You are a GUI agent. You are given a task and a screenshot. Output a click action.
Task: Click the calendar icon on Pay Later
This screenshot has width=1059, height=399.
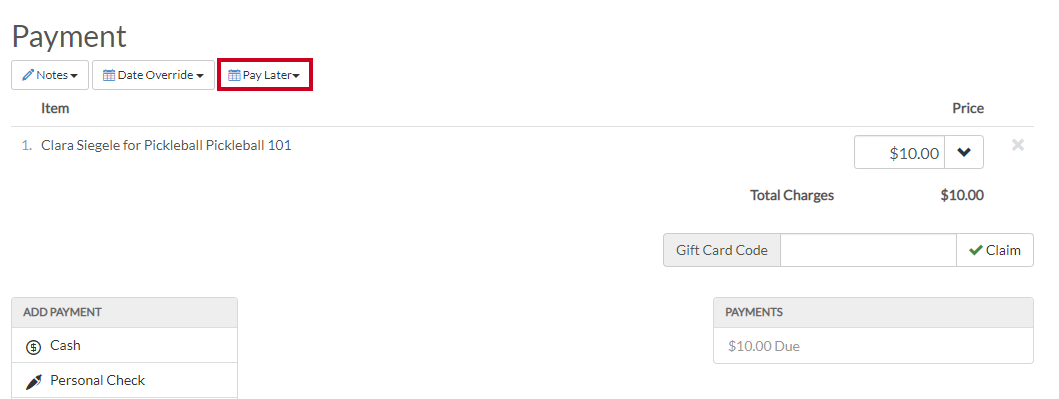tap(234, 75)
